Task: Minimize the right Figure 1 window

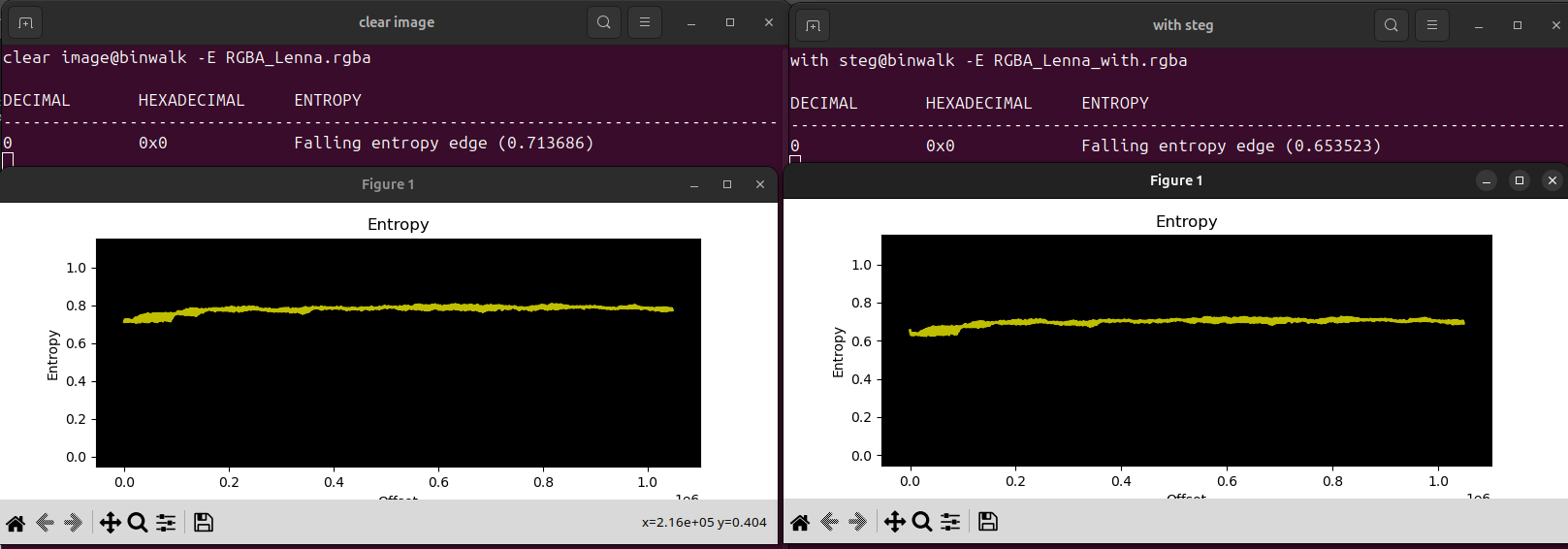Action: coord(1487,180)
